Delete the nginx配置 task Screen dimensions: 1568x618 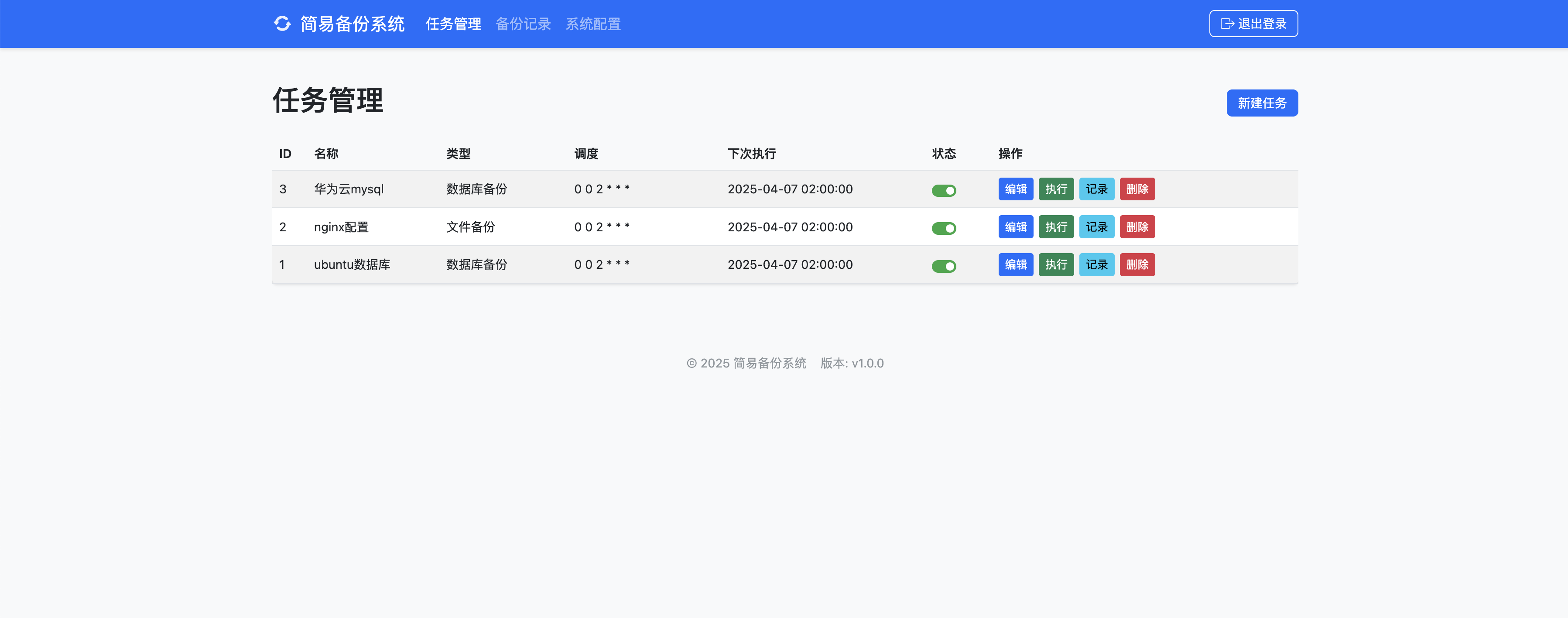coord(1137,227)
